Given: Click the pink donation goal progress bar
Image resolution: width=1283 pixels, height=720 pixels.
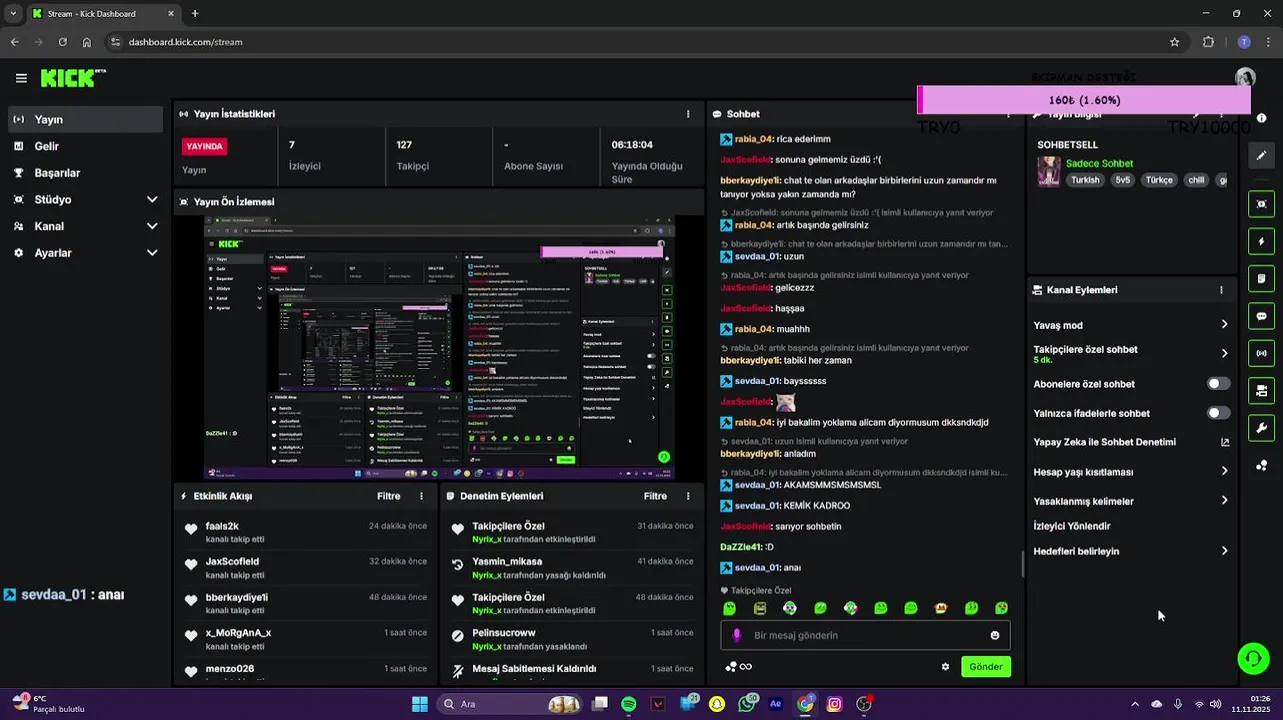Looking at the screenshot, I should coord(1084,100).
